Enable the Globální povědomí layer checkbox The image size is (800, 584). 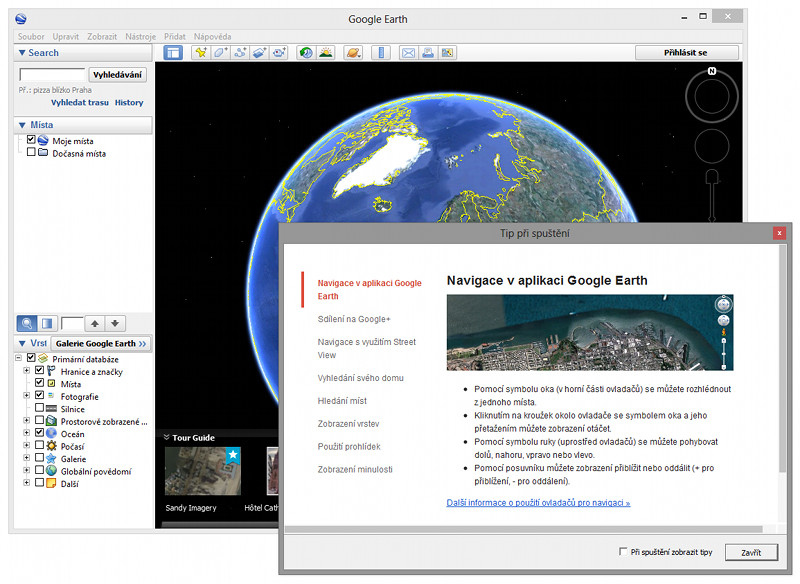tap(39, 470)
